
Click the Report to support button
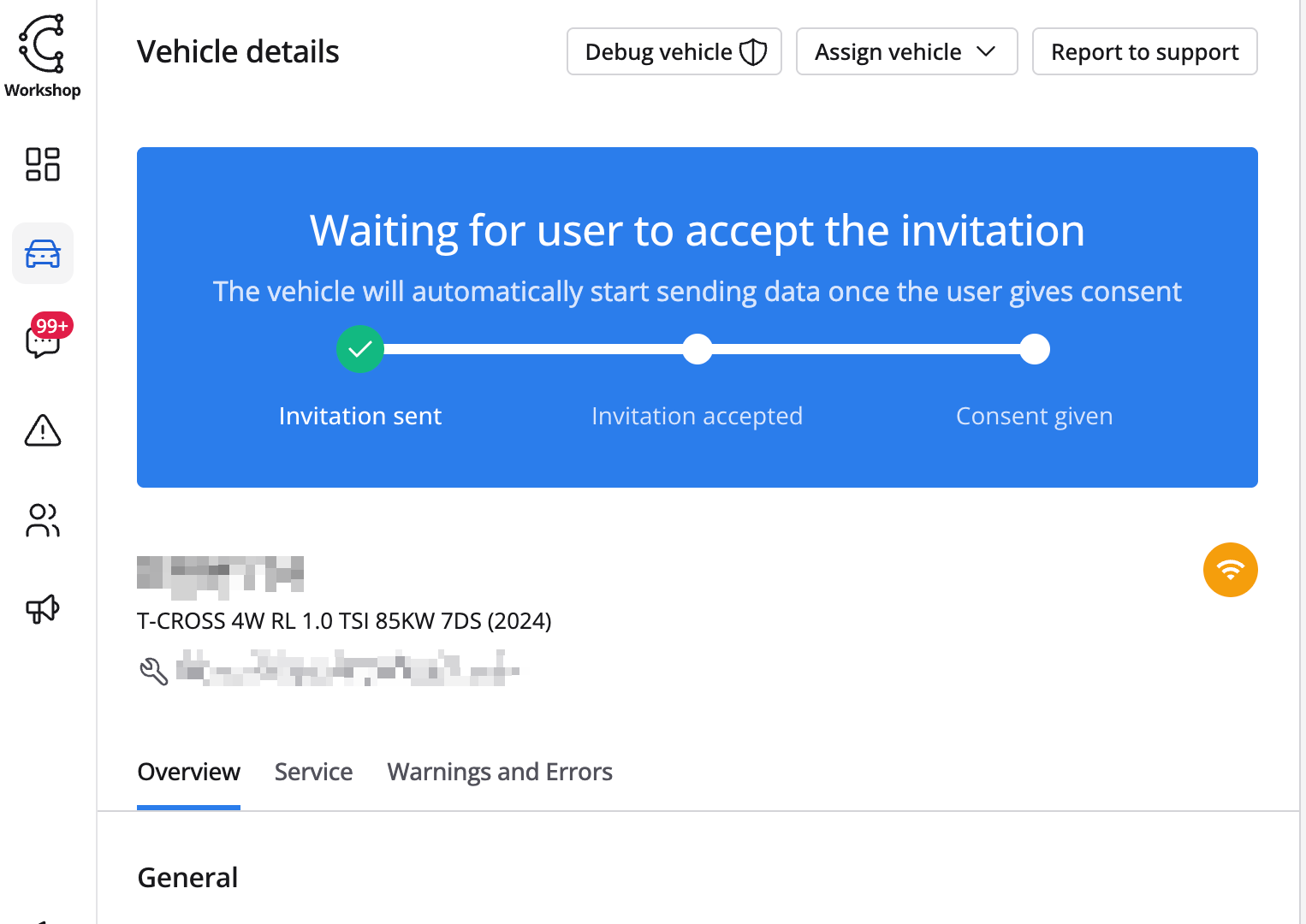[x=1144, y=52]
